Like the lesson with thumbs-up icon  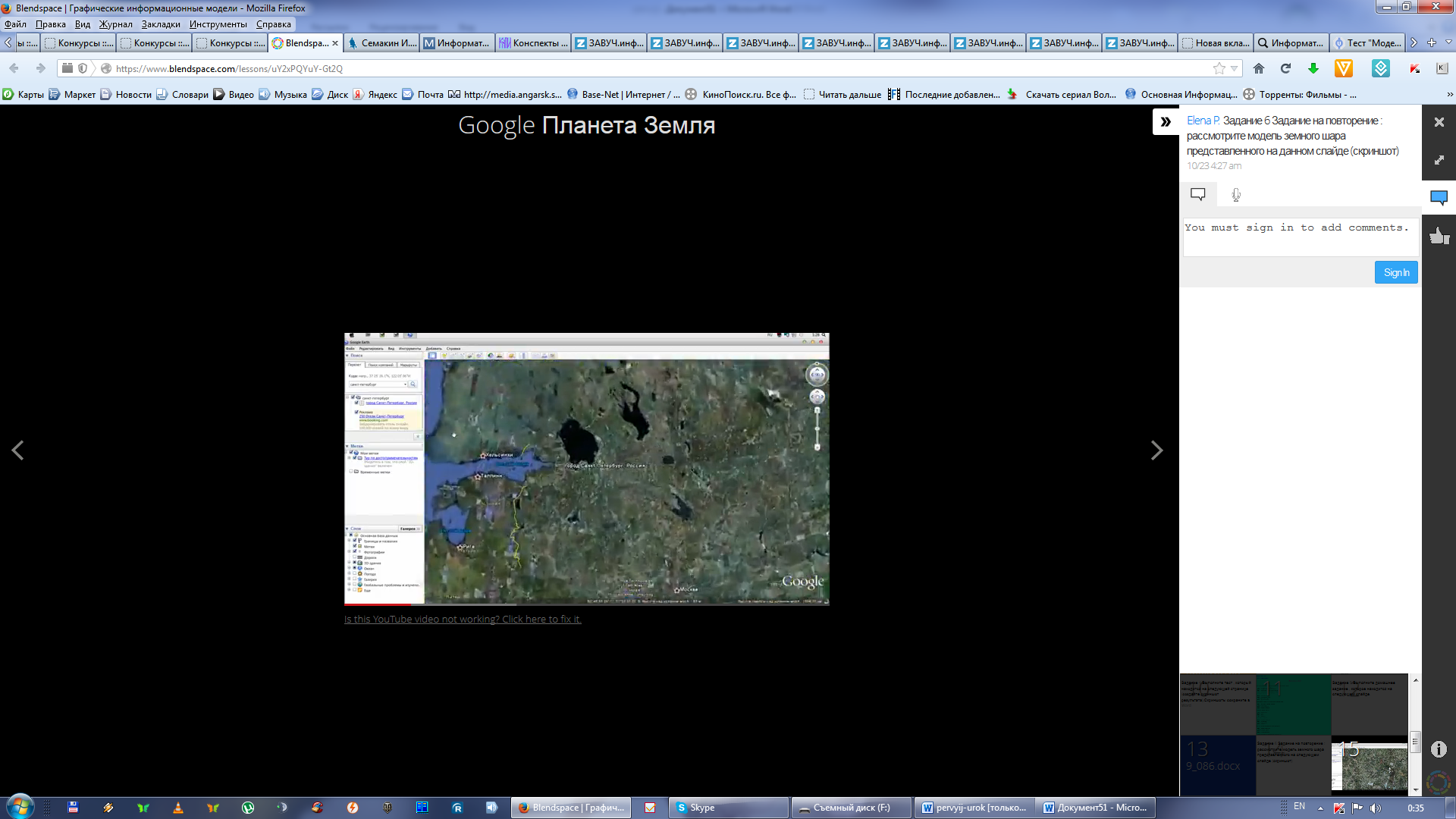pyautogui.click(x=1439, y=236)
